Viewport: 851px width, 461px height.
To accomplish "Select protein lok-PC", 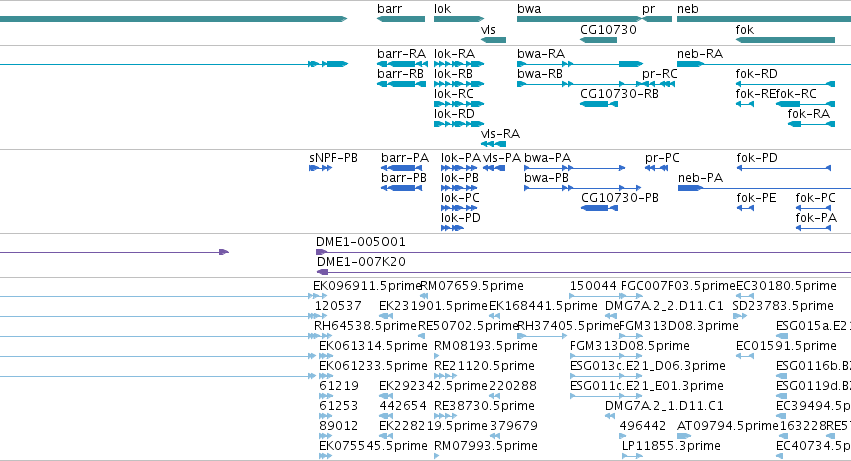I will (459, 208).
